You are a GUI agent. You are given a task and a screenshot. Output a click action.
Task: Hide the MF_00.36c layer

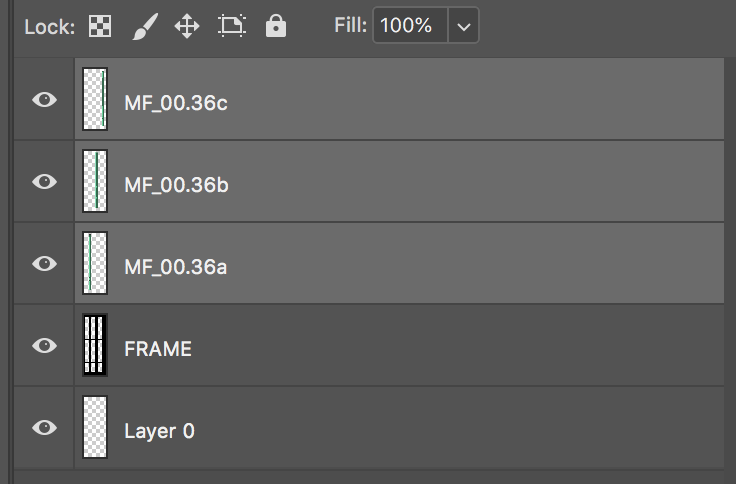click(x=45, y=100)
